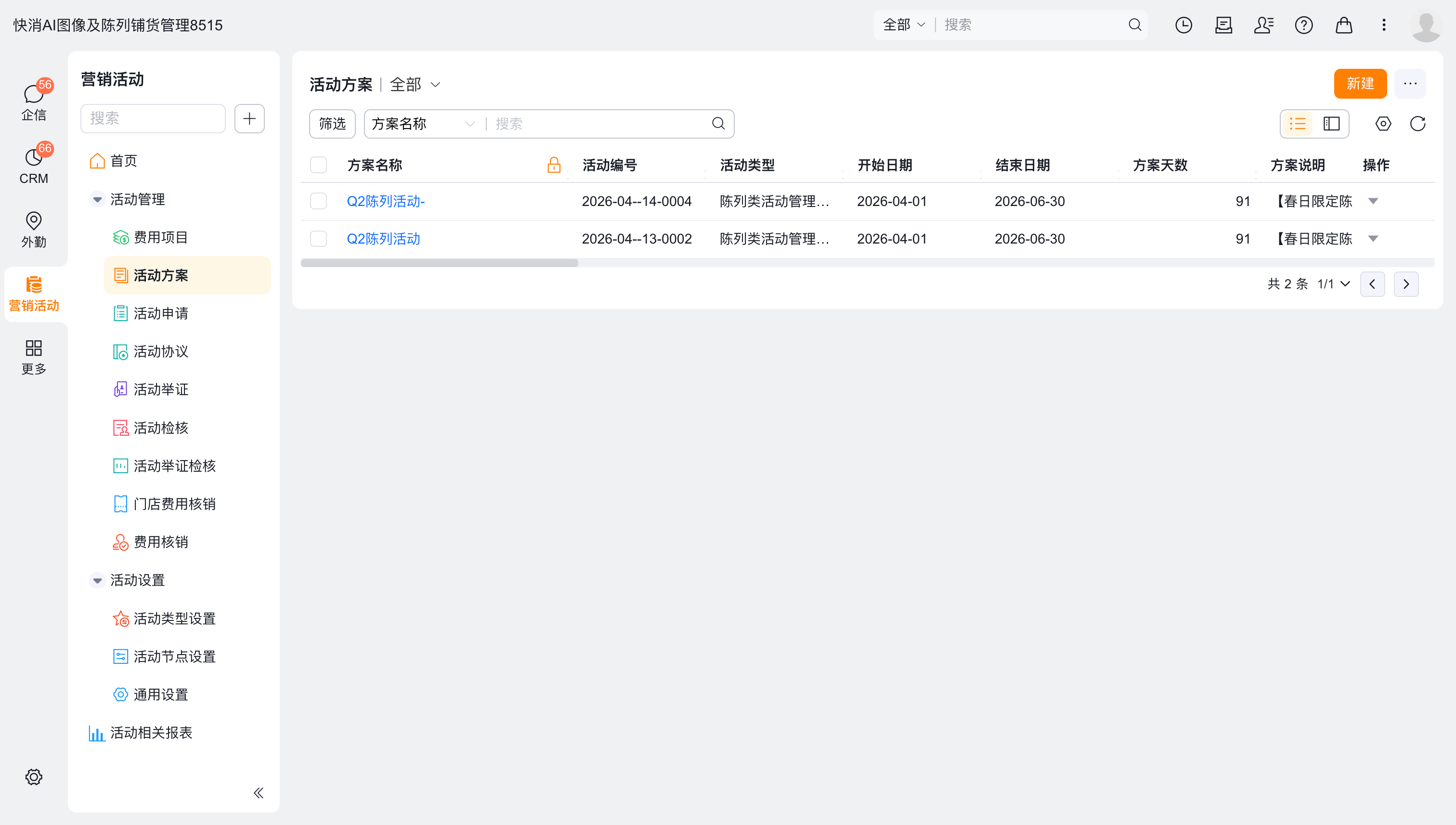
Task: Collapse the 活动管理 tree group
Action: click(x=97, y=199)
